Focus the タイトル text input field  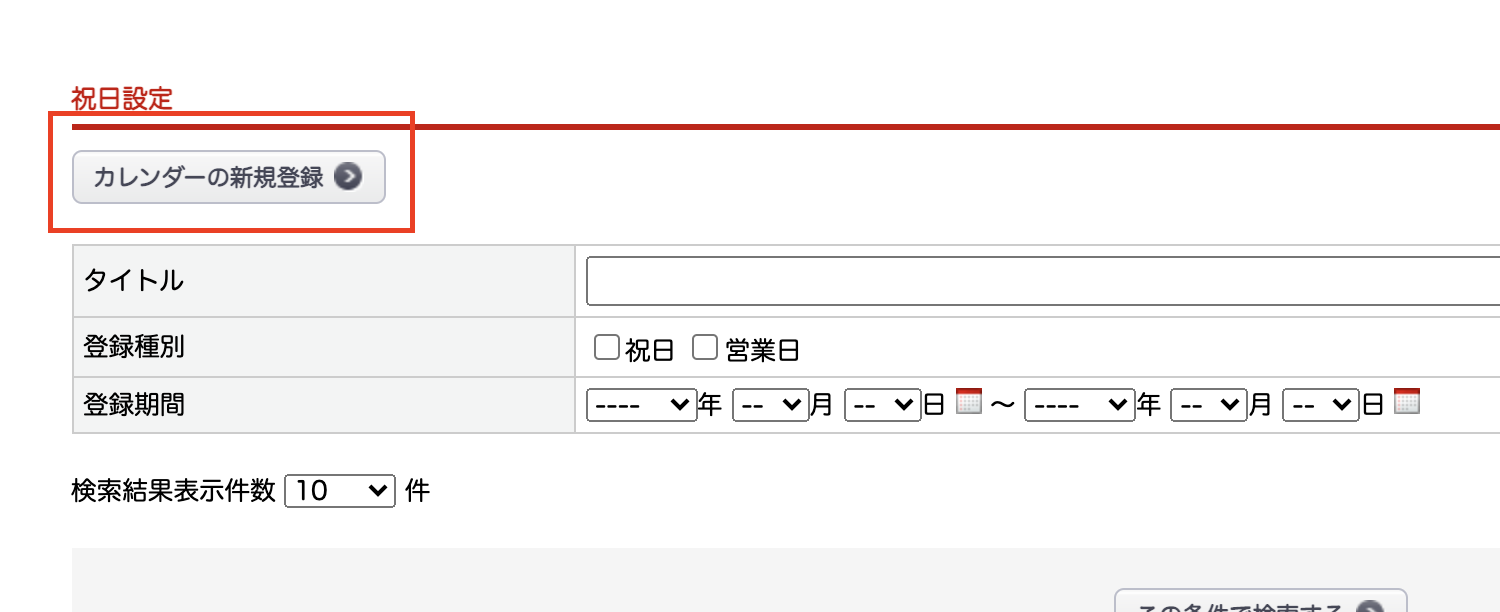(1040, 281)
